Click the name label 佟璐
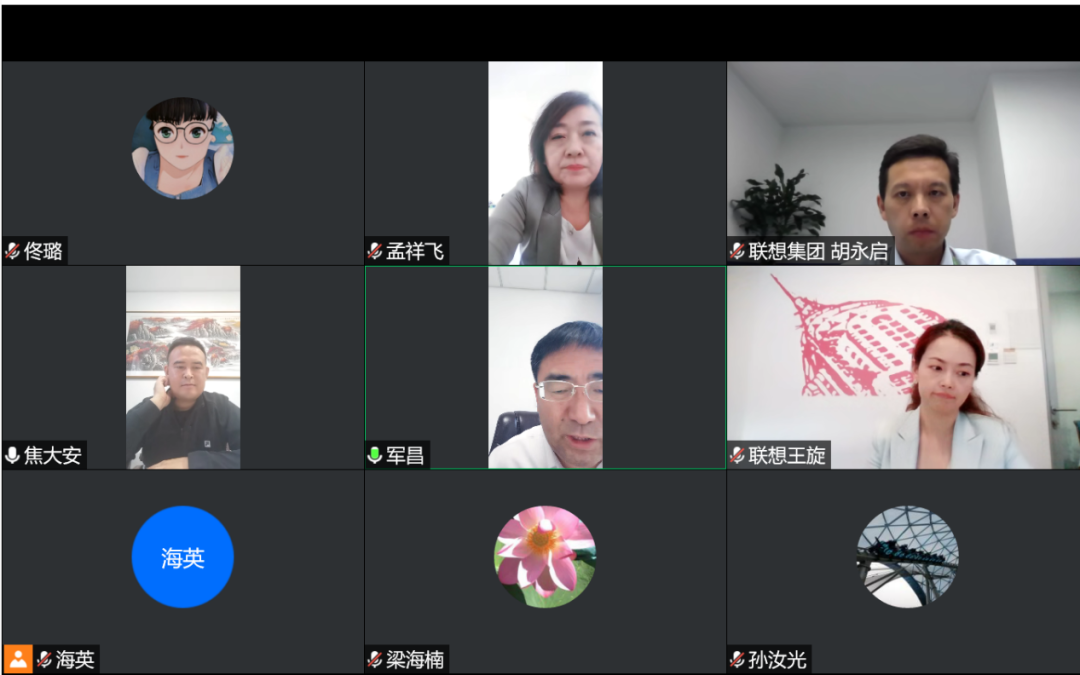Image resolution: width=1080 pixels, height=675 pixels. coord(43,251)
